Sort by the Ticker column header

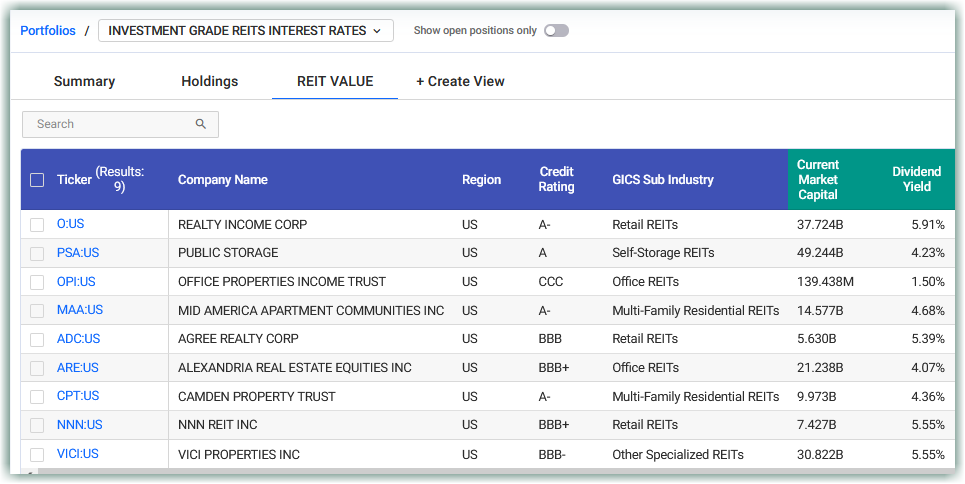click(74, 180)
